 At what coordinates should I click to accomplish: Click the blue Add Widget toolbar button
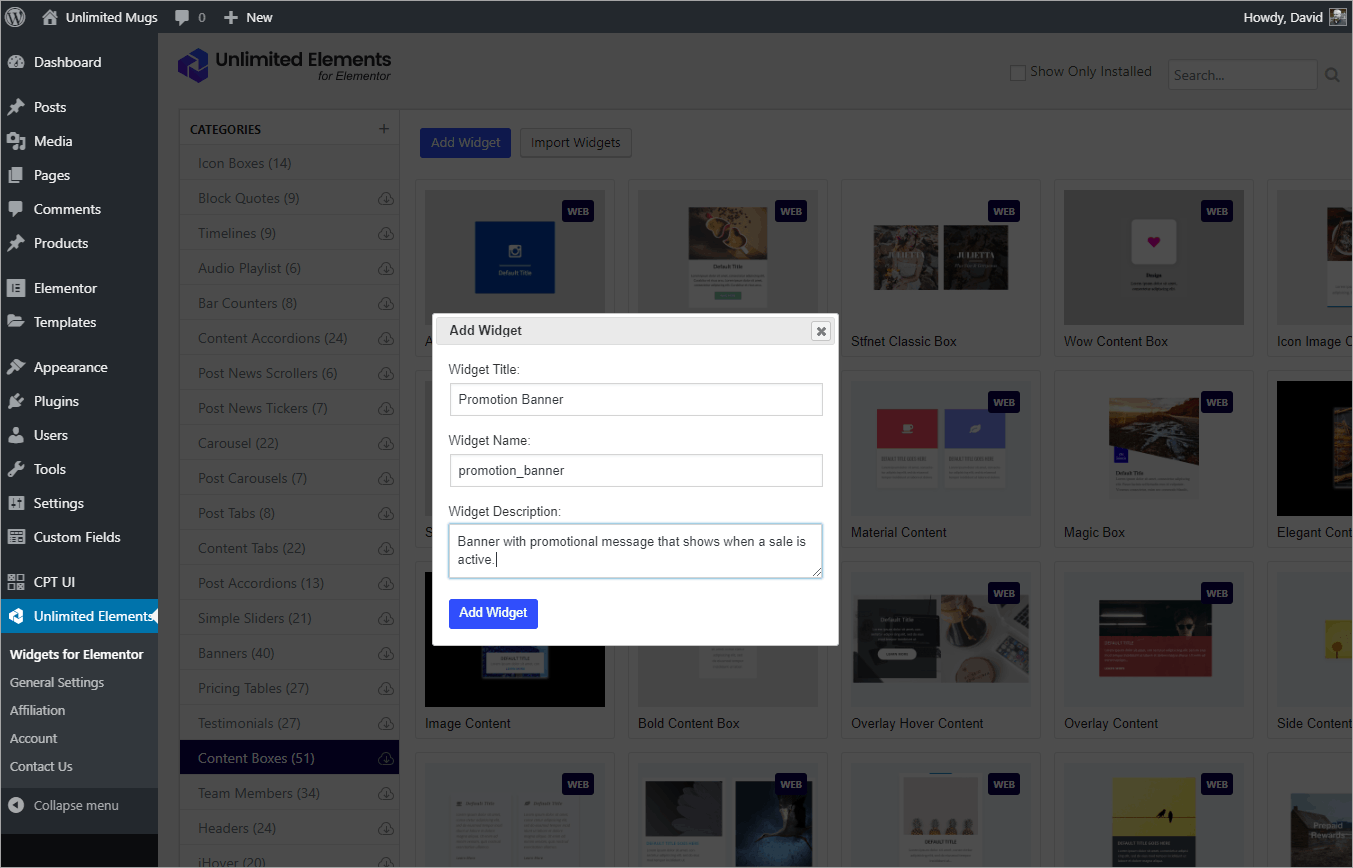tap(465, 143)
